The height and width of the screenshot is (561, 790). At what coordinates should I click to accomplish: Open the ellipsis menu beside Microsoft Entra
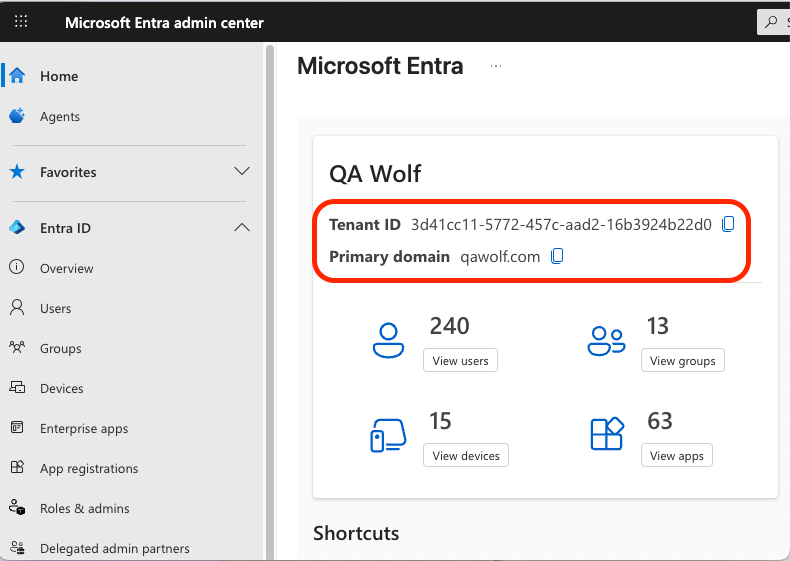(496, 66)
